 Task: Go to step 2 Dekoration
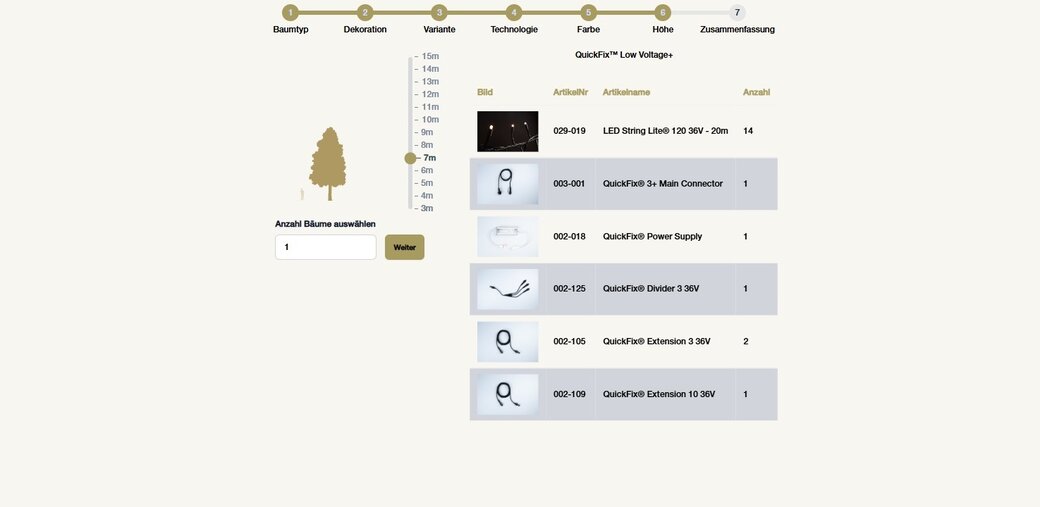coord(365,13)
